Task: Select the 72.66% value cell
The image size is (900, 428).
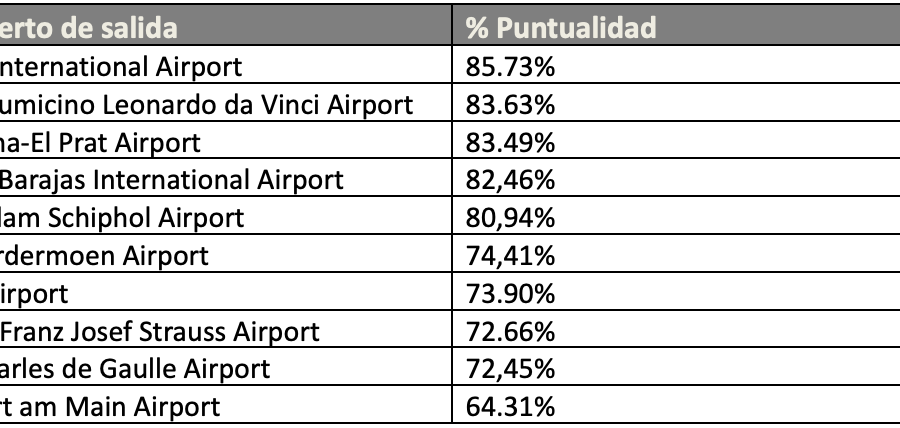Action: tap(676, 329)
